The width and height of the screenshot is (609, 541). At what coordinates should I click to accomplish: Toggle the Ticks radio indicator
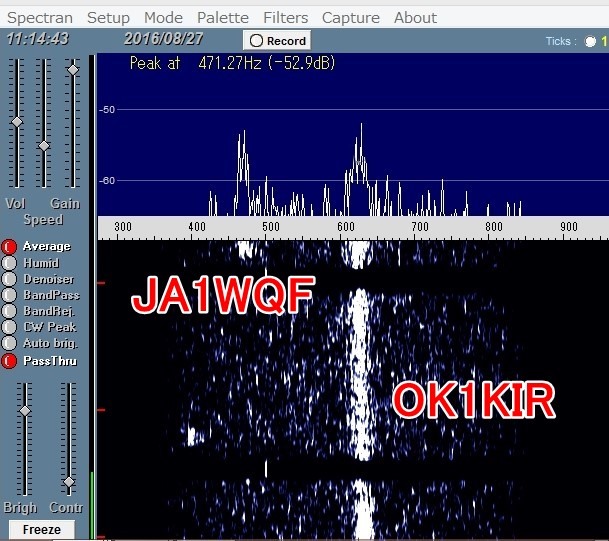pyautogui.click(x=590, y=41)
